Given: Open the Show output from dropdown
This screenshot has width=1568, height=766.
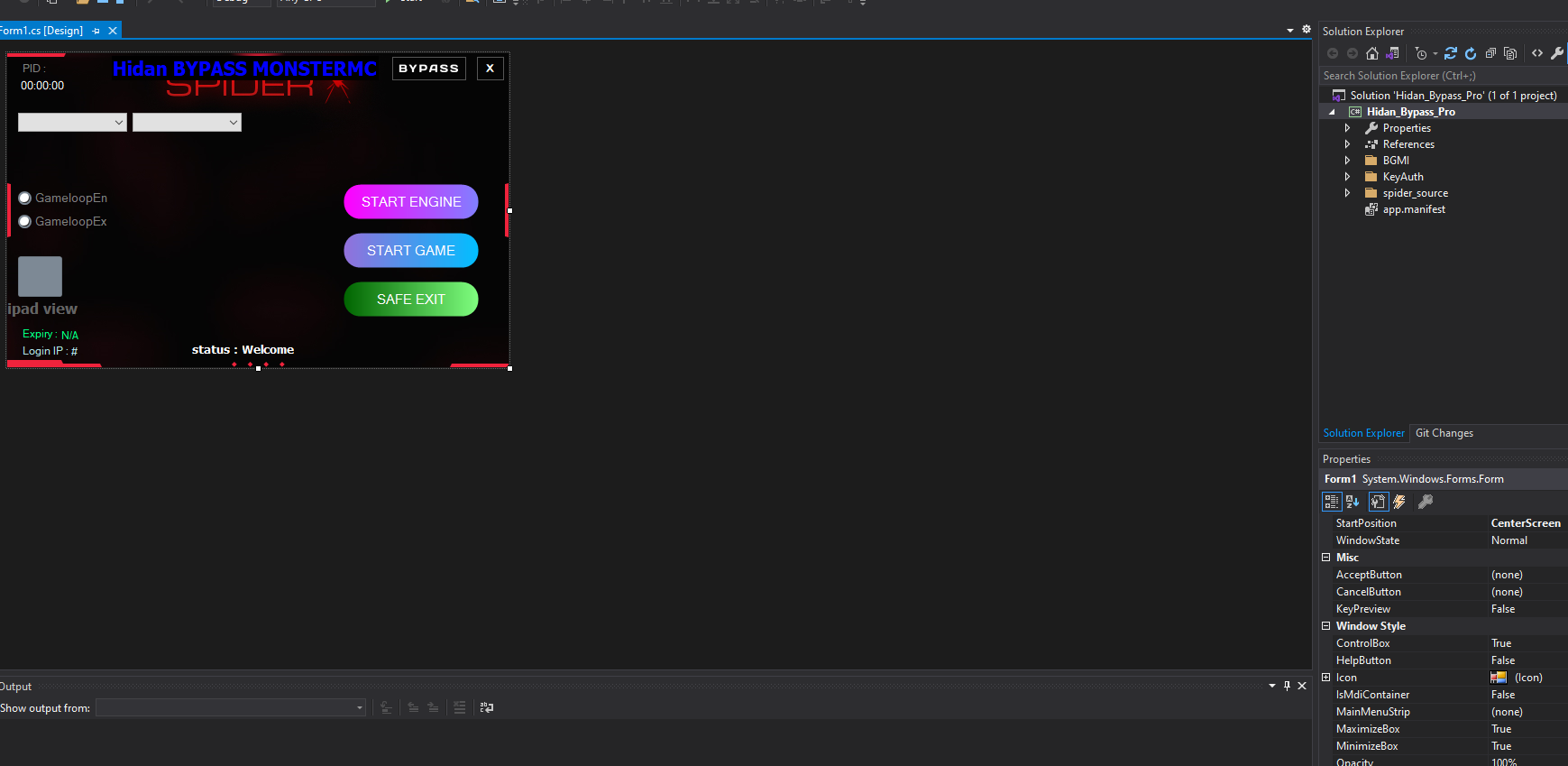Looking at the screenshot, I should tap(231, 708).
